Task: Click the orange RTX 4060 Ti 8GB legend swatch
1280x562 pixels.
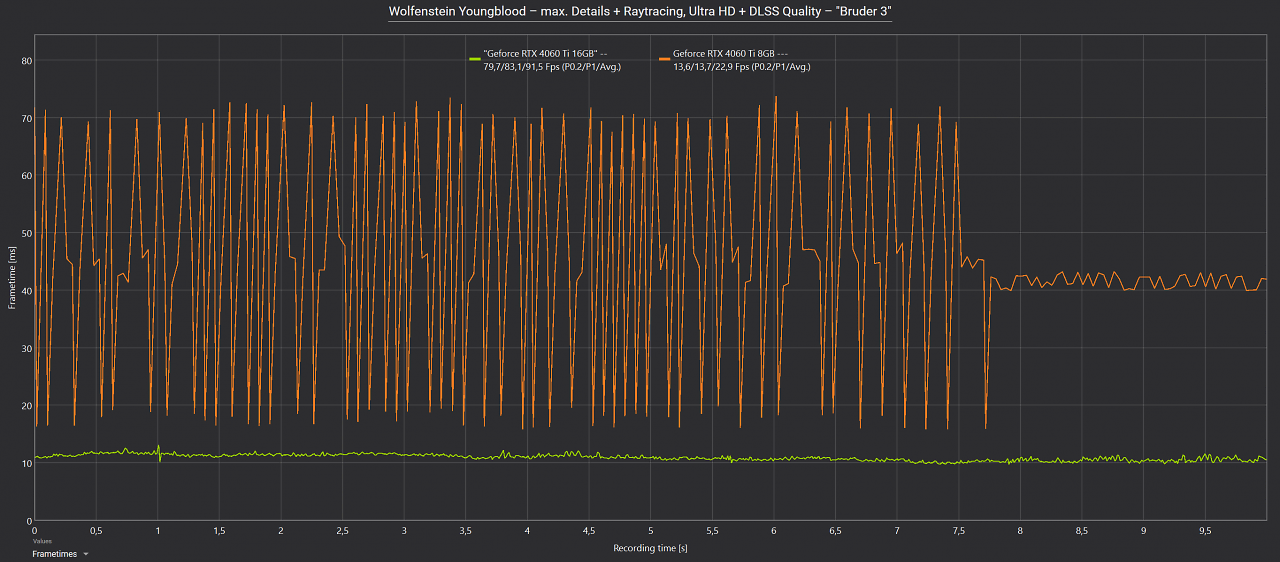Action: tap(664, 60)
